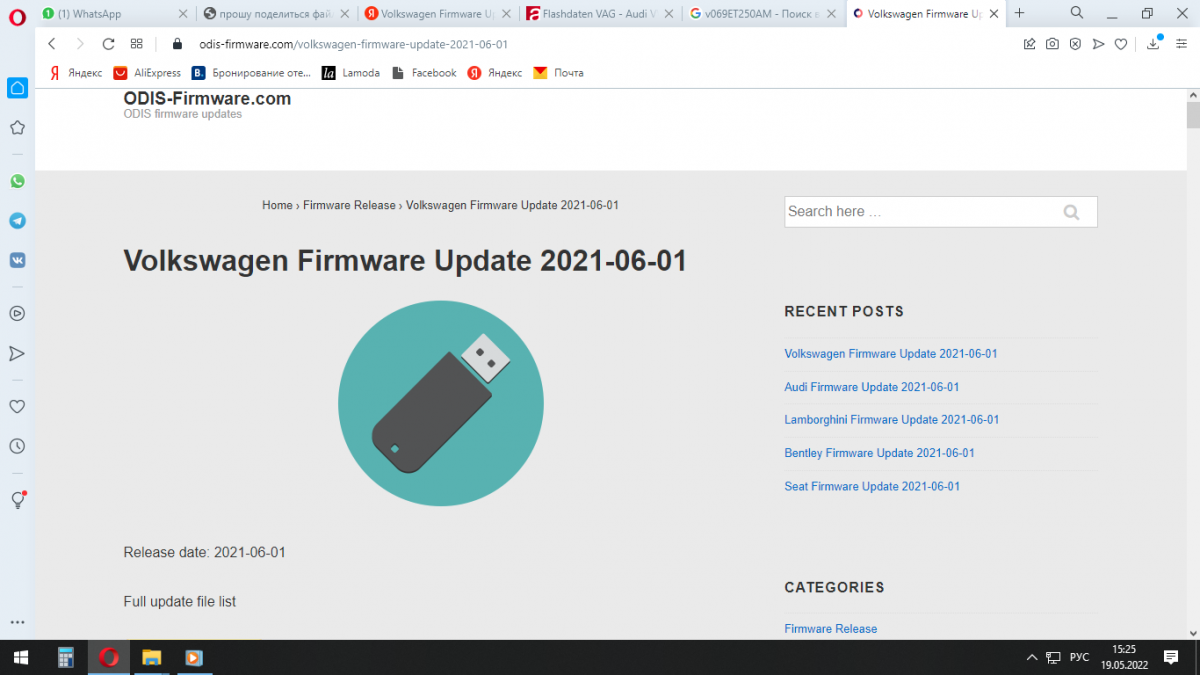Open the Firmware Release category link
1200x675 pixels.
[x=831, y=629]
